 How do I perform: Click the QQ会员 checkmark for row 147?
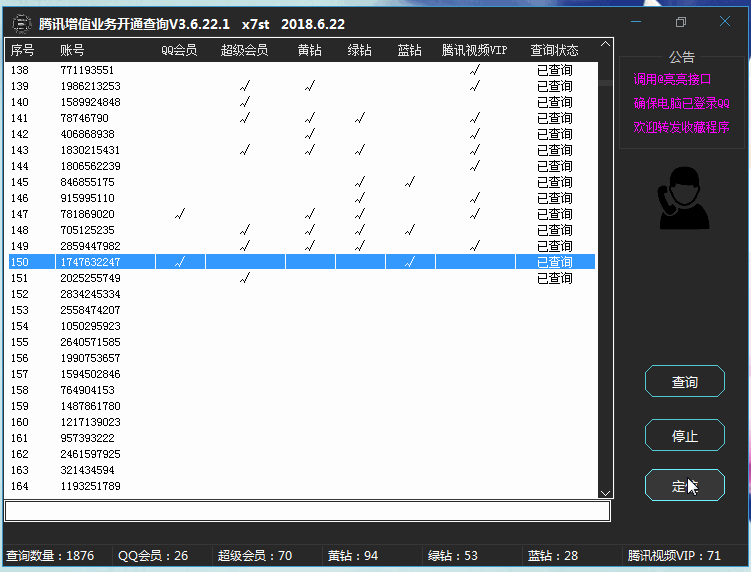[180, 214]
